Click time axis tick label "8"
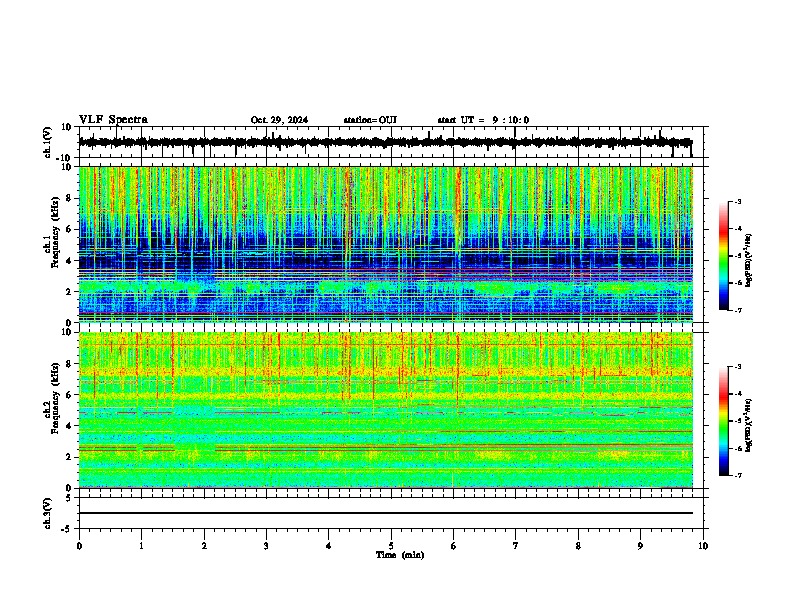The image size is (792, 612). [x=578, y=546]
